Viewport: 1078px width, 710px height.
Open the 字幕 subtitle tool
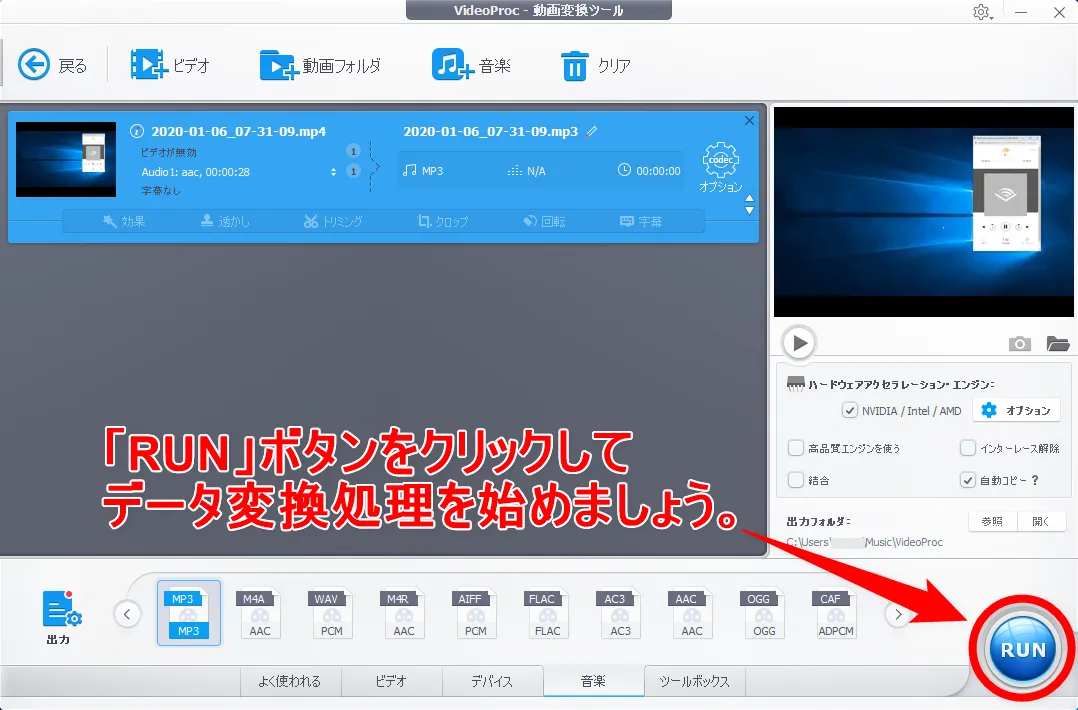coord(641,221)
